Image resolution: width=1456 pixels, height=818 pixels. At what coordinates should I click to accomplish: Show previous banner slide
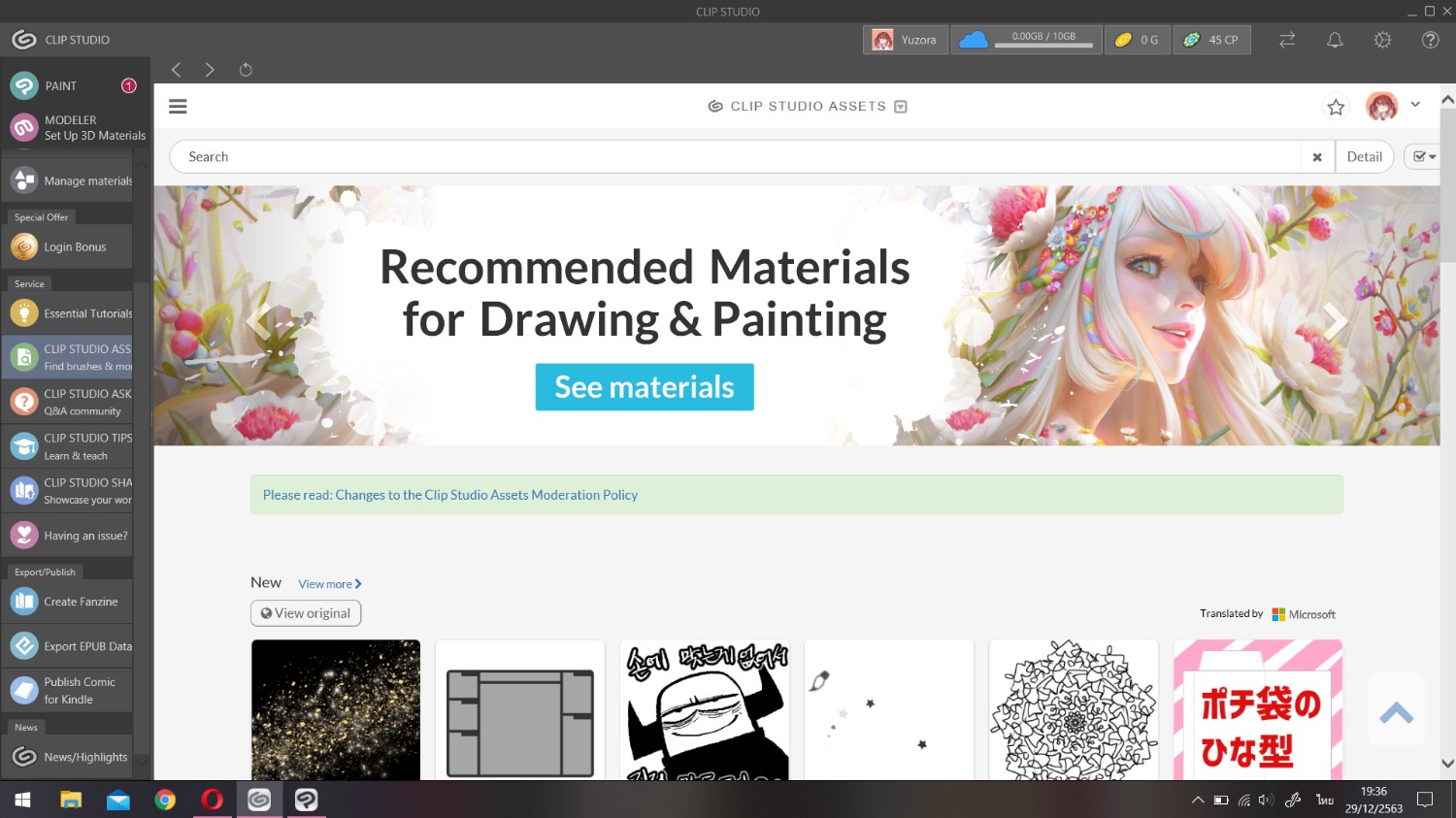click(x=258, y=320)
